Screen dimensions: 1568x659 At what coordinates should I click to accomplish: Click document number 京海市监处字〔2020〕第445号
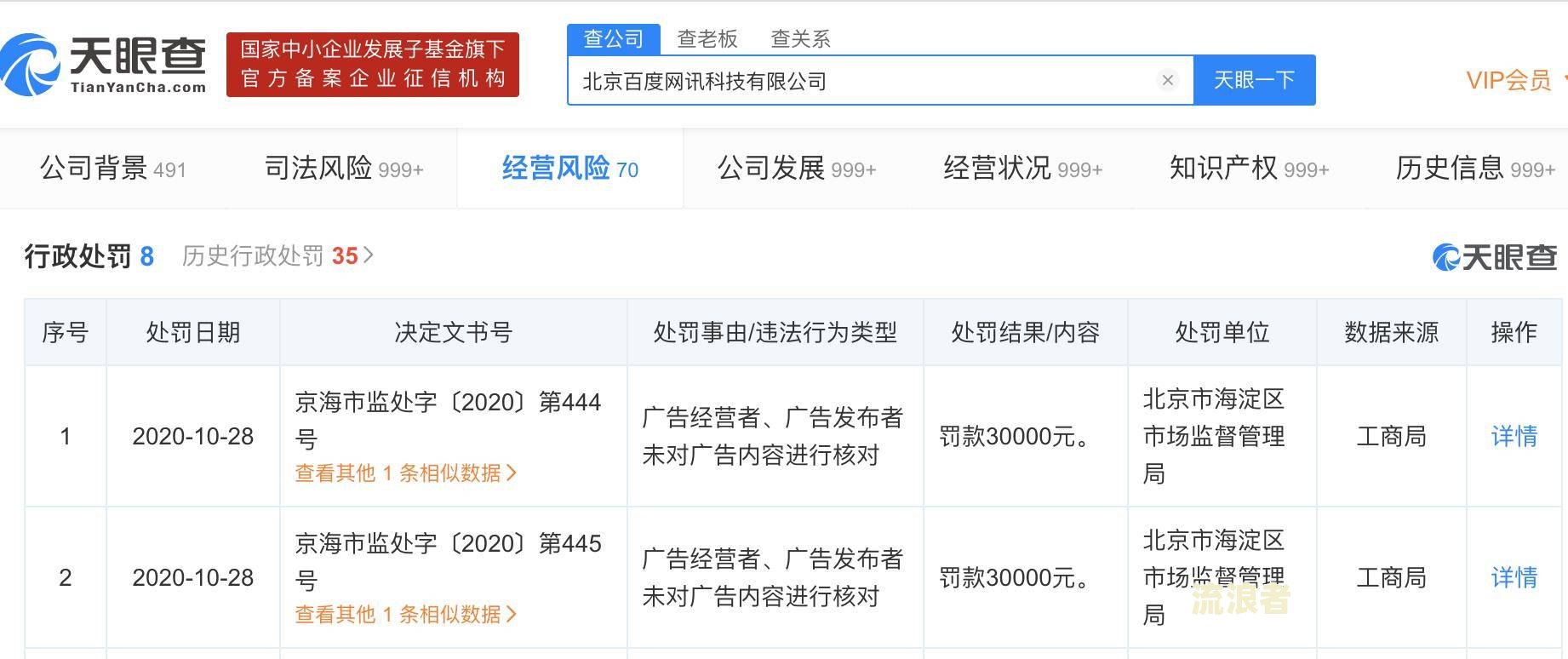pos(449,561)
